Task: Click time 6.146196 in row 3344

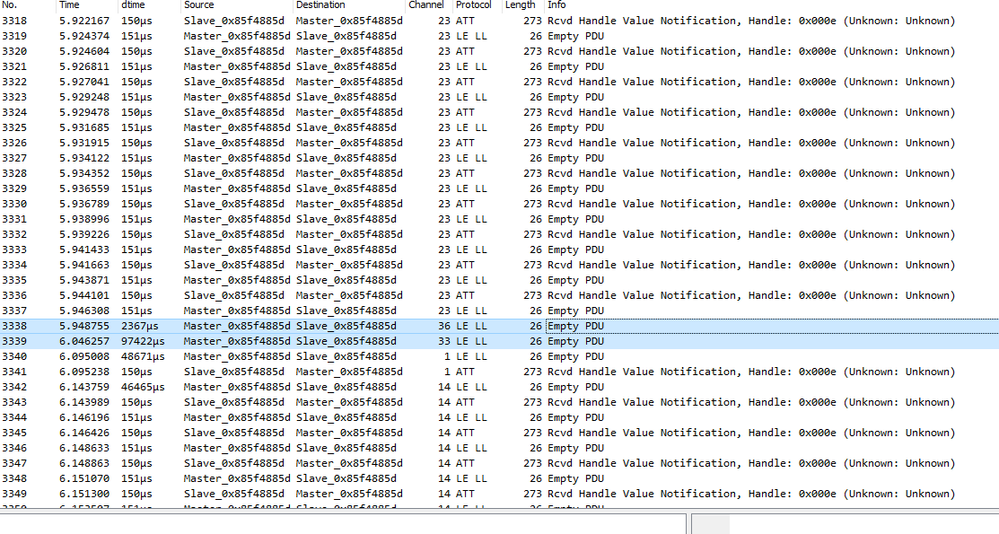Action: (84, 419)
